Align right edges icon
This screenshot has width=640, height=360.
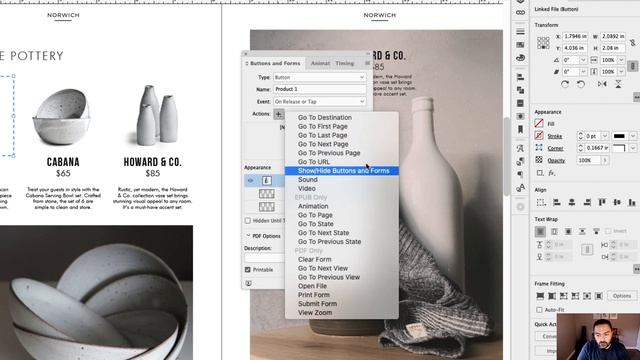click(587, 202)
